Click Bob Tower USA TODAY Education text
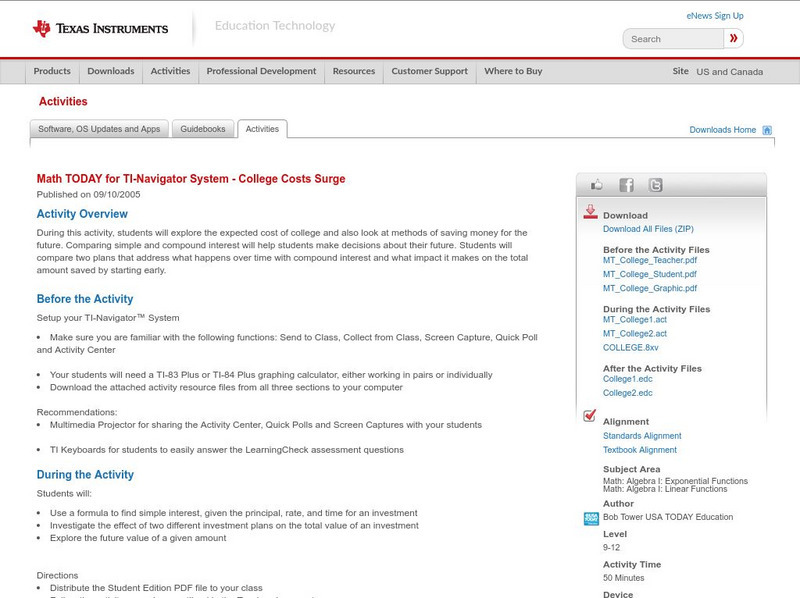 (668, 517)
